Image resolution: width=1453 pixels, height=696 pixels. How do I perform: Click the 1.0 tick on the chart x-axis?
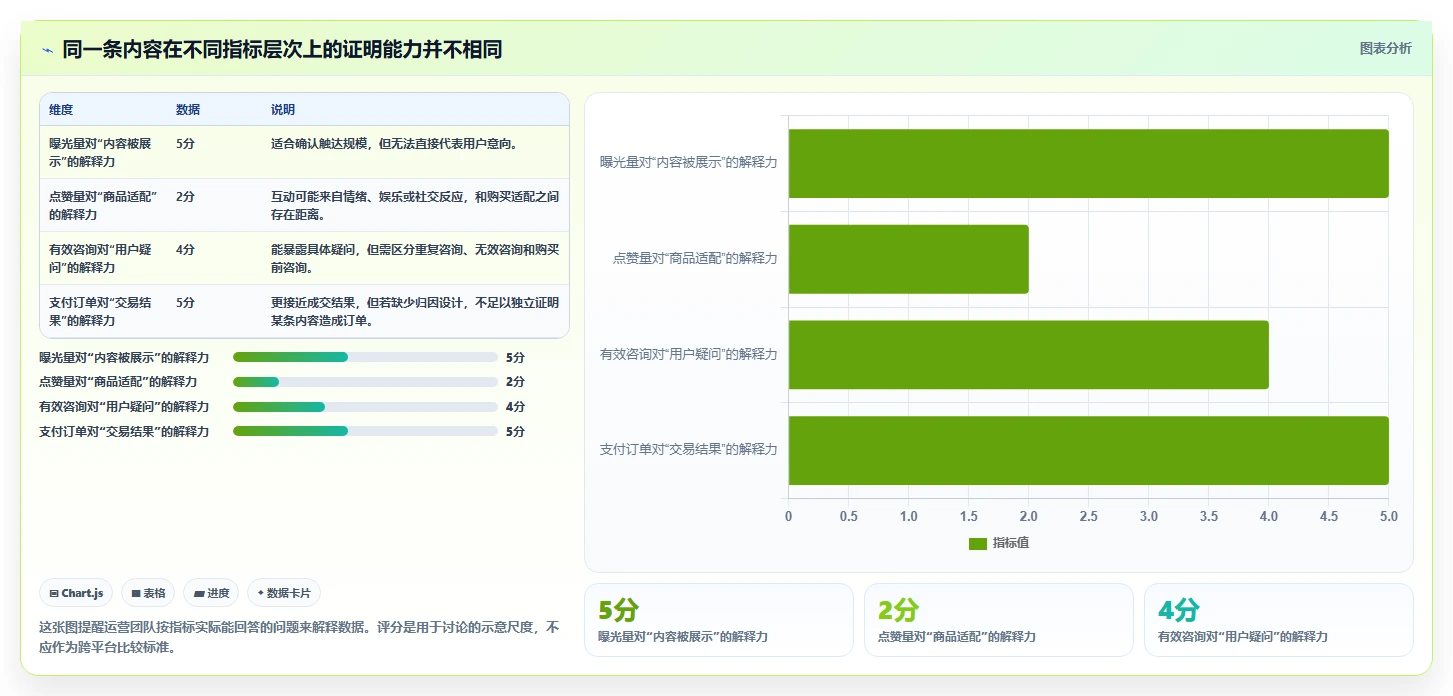click(x=909, y=517)
